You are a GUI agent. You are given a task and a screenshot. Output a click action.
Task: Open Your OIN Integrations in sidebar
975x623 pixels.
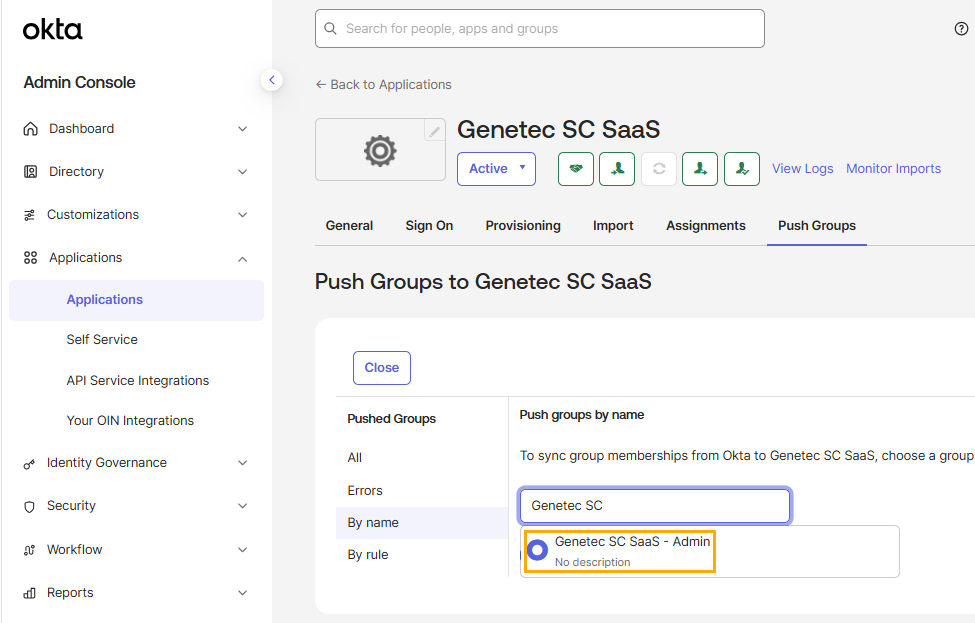coord(130,421)
